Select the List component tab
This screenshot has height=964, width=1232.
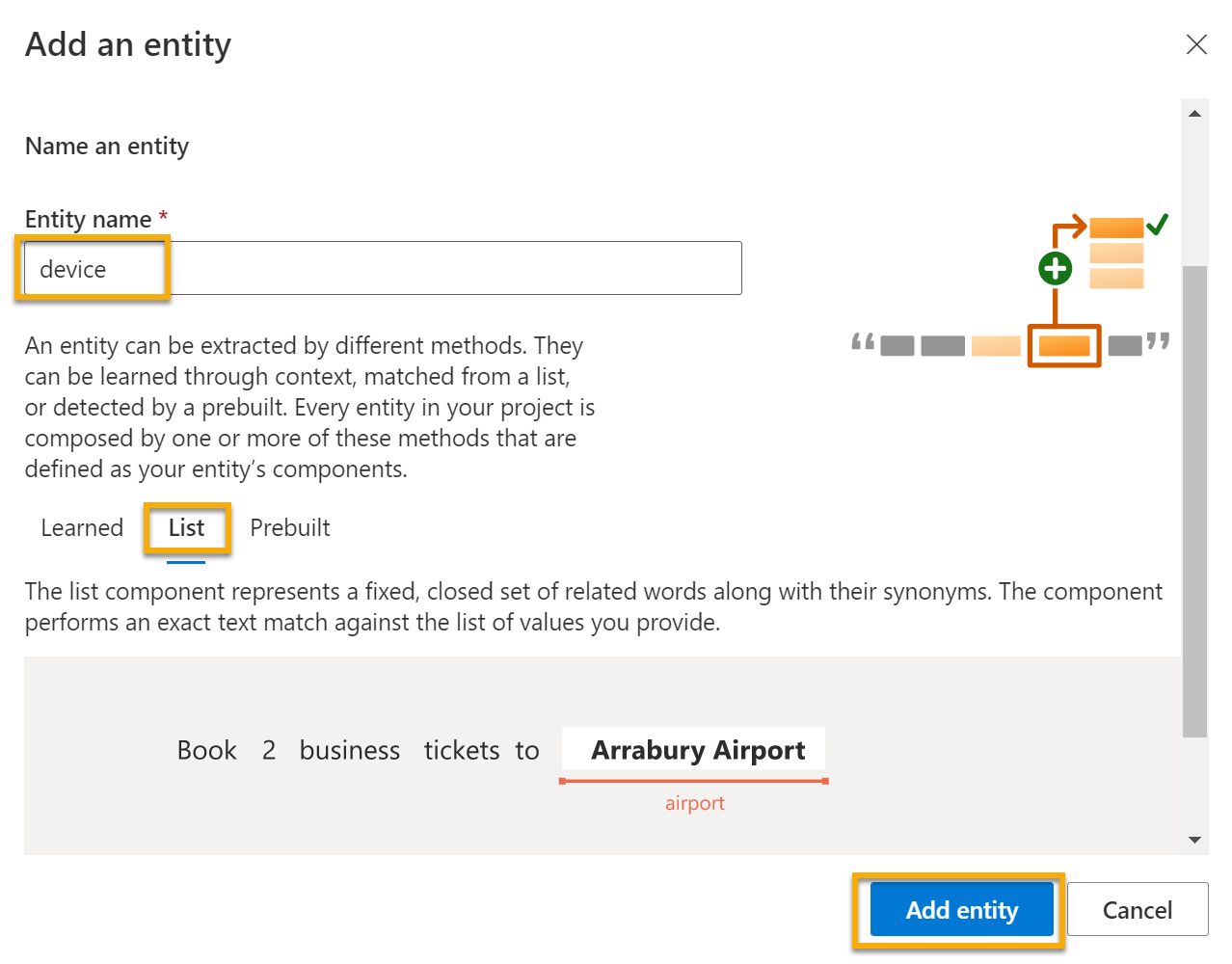pos(186,528)
